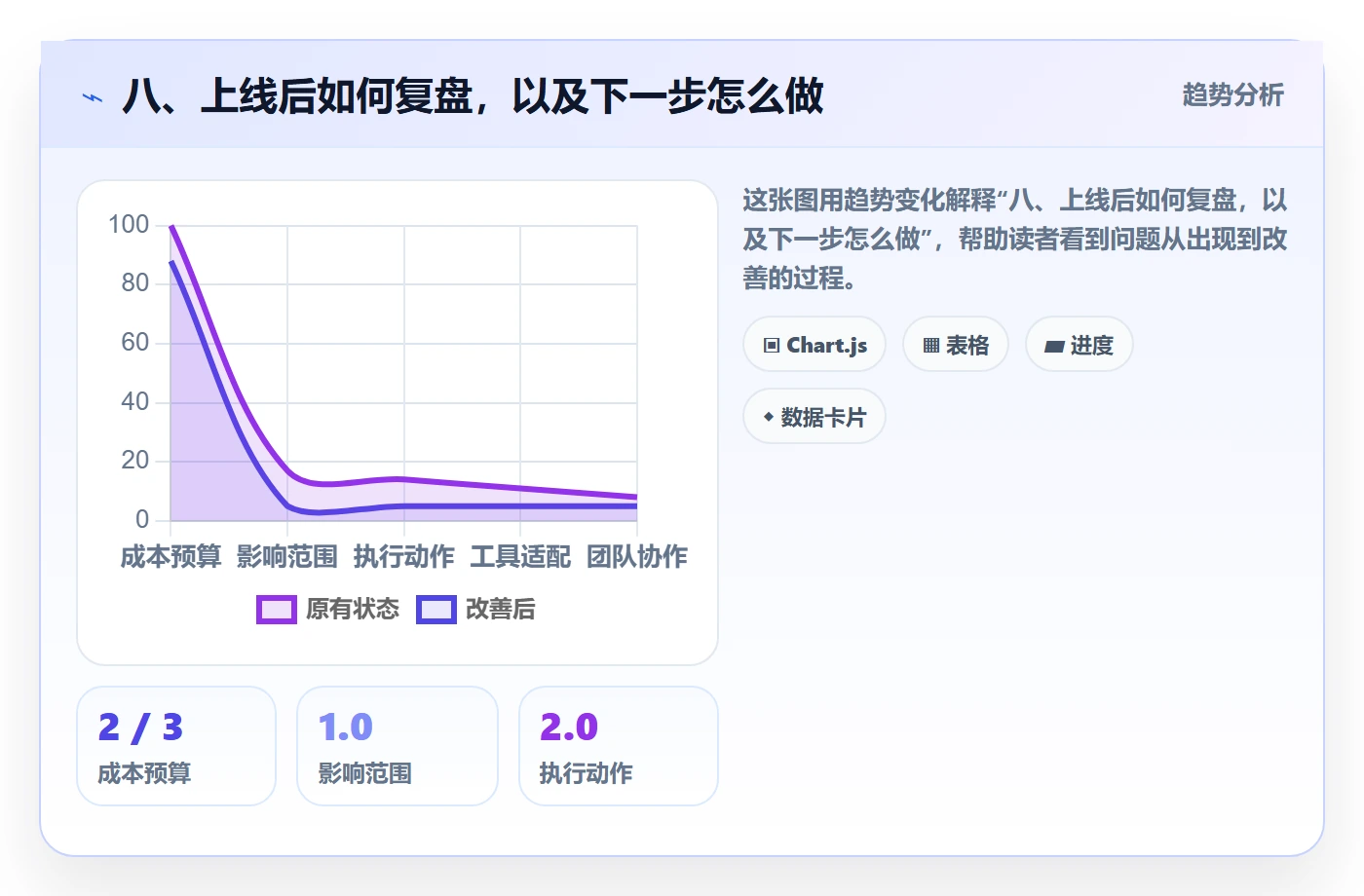The width and height of the screenshot is (1364, 896).
Task: Click the 趋势分析 label in the header
Action: click(x=1233, y=95)
